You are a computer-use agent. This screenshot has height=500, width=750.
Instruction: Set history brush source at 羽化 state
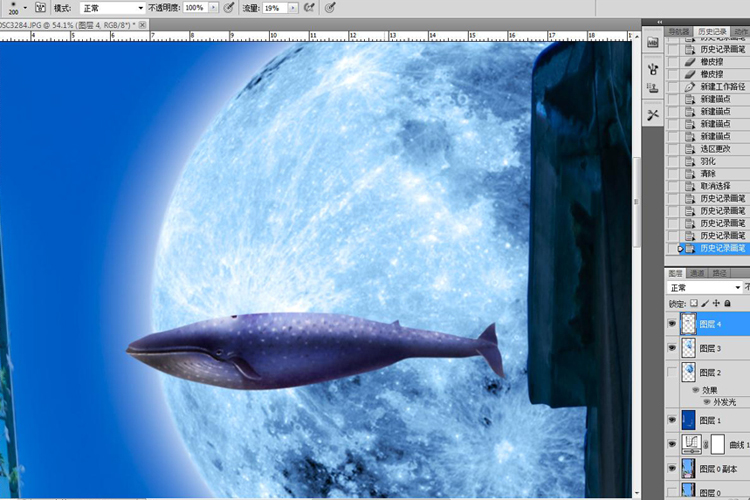tap(673, 161)
